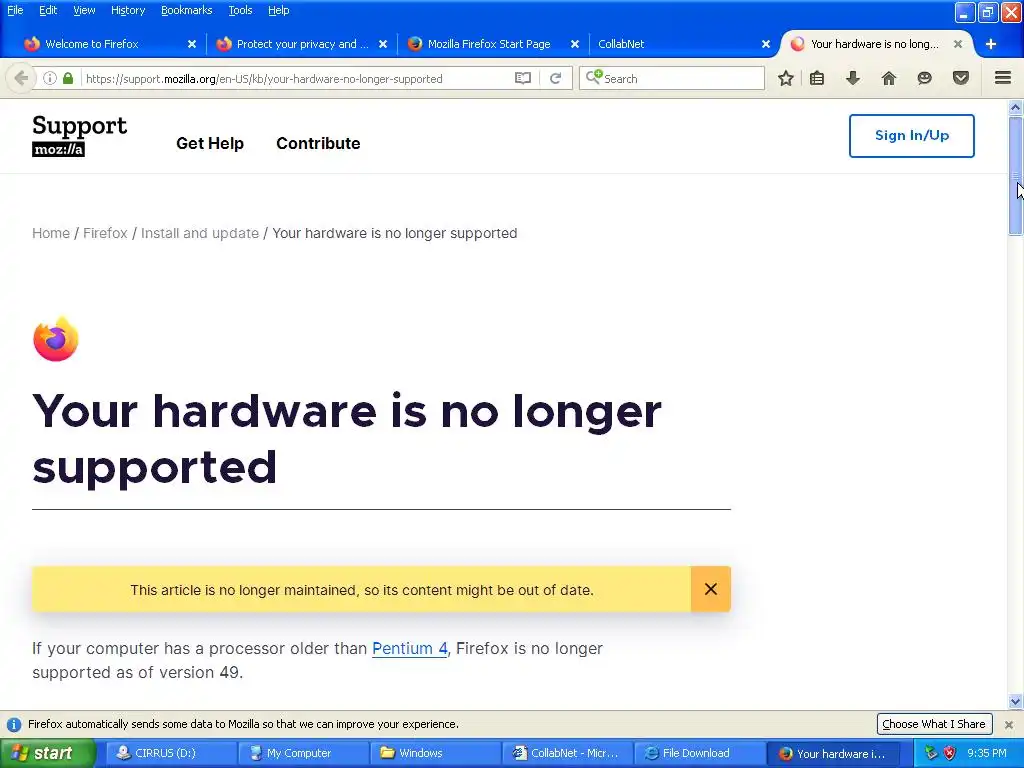The image size is (1024, 768).
Task: Close the data-sharing notification bar
Action: 1009,724
